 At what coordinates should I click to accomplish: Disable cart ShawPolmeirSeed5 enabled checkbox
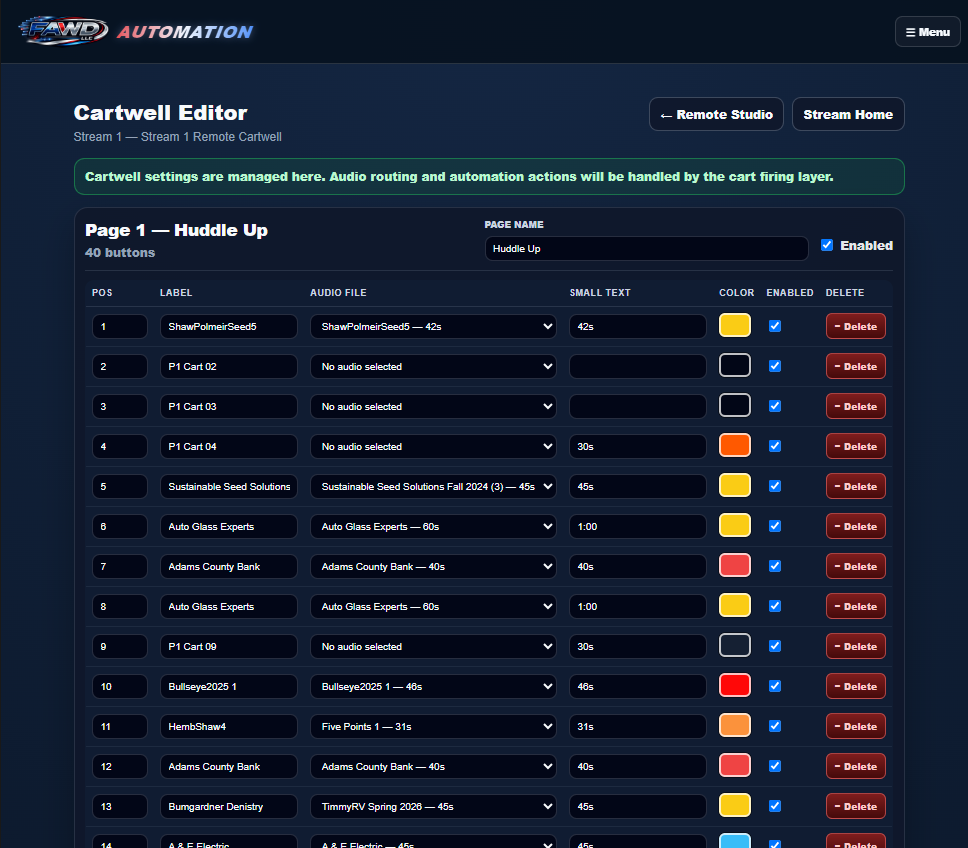(775, 326)
